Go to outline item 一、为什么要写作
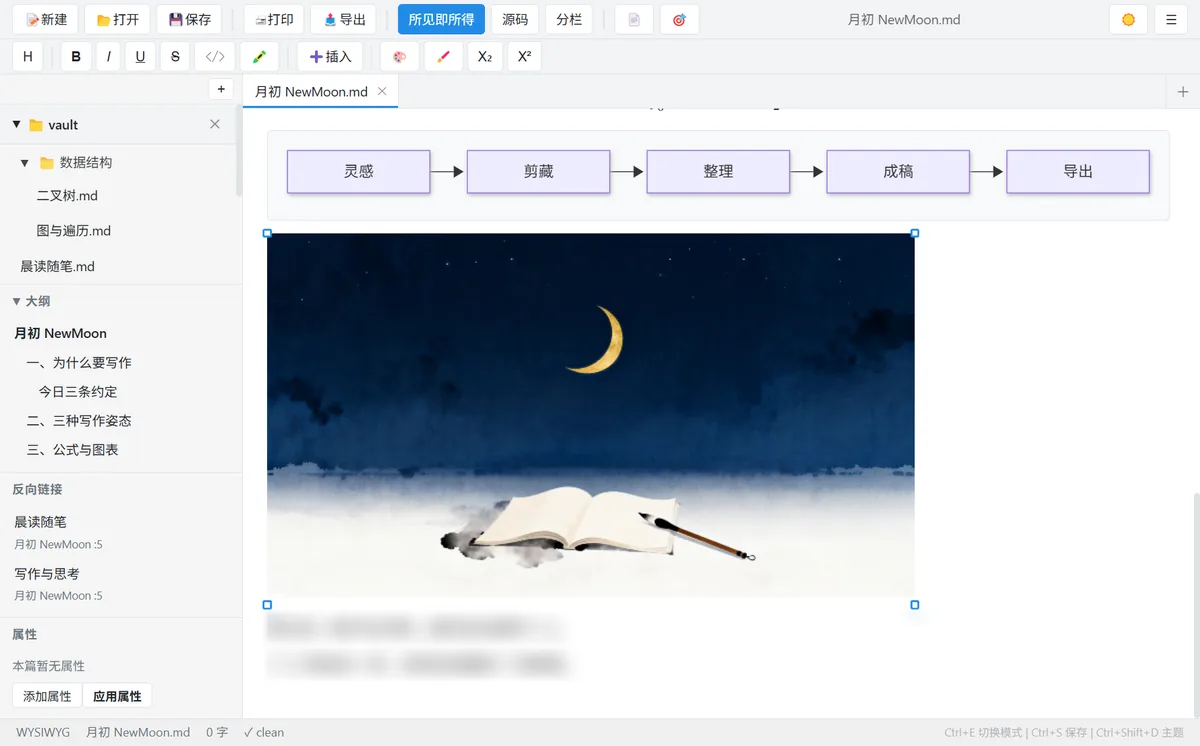The height and width of the screenshot is (746, 1200). (x=79, y=363)
